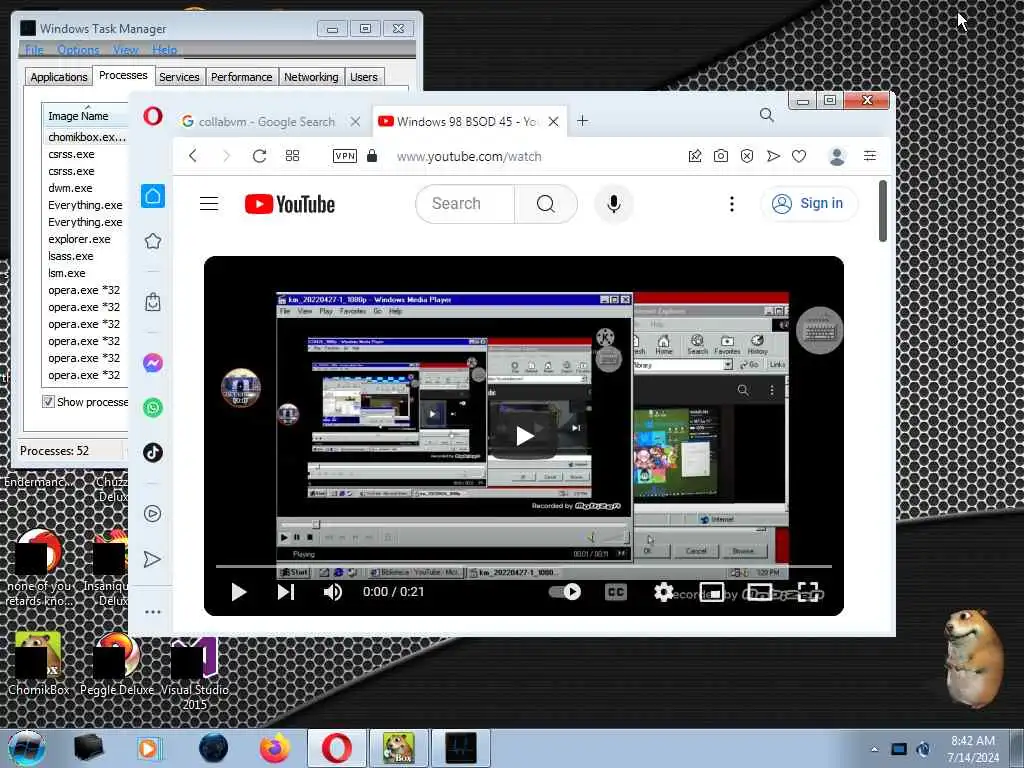The height and width of the screenshot is (768, 1024).
Task: Open WhatsApp in Opera sidebar
Action: (x=153, y=408)
